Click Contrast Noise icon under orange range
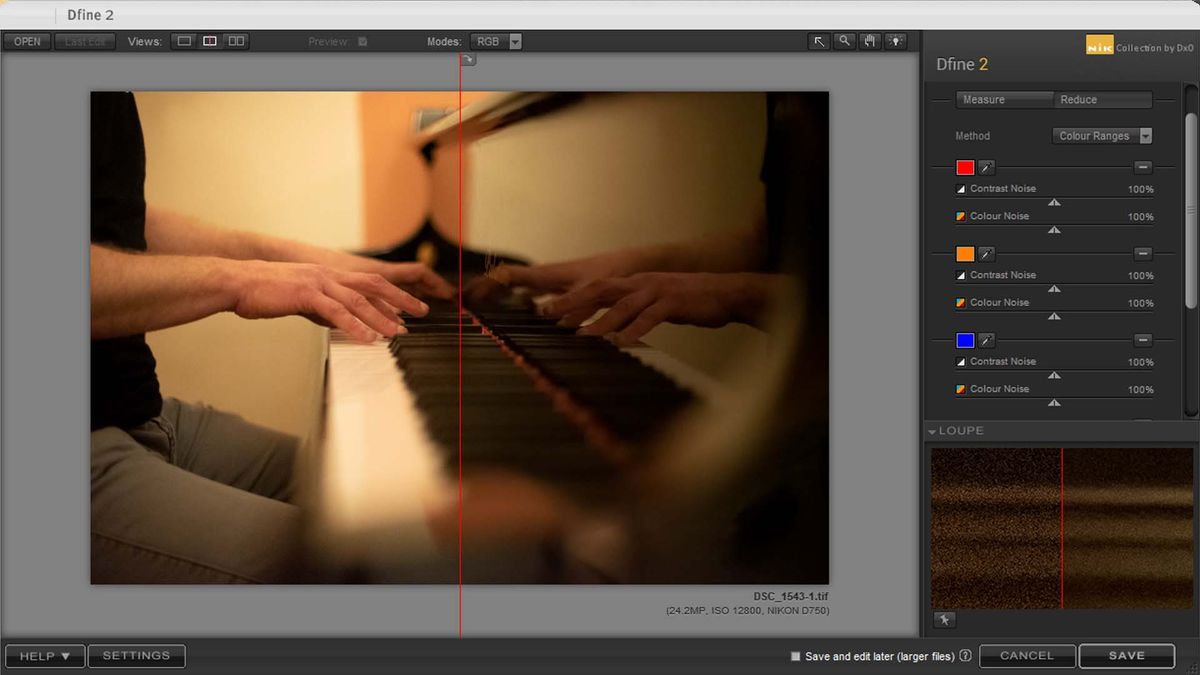The image size is (1200, 675). click(961, 275)
